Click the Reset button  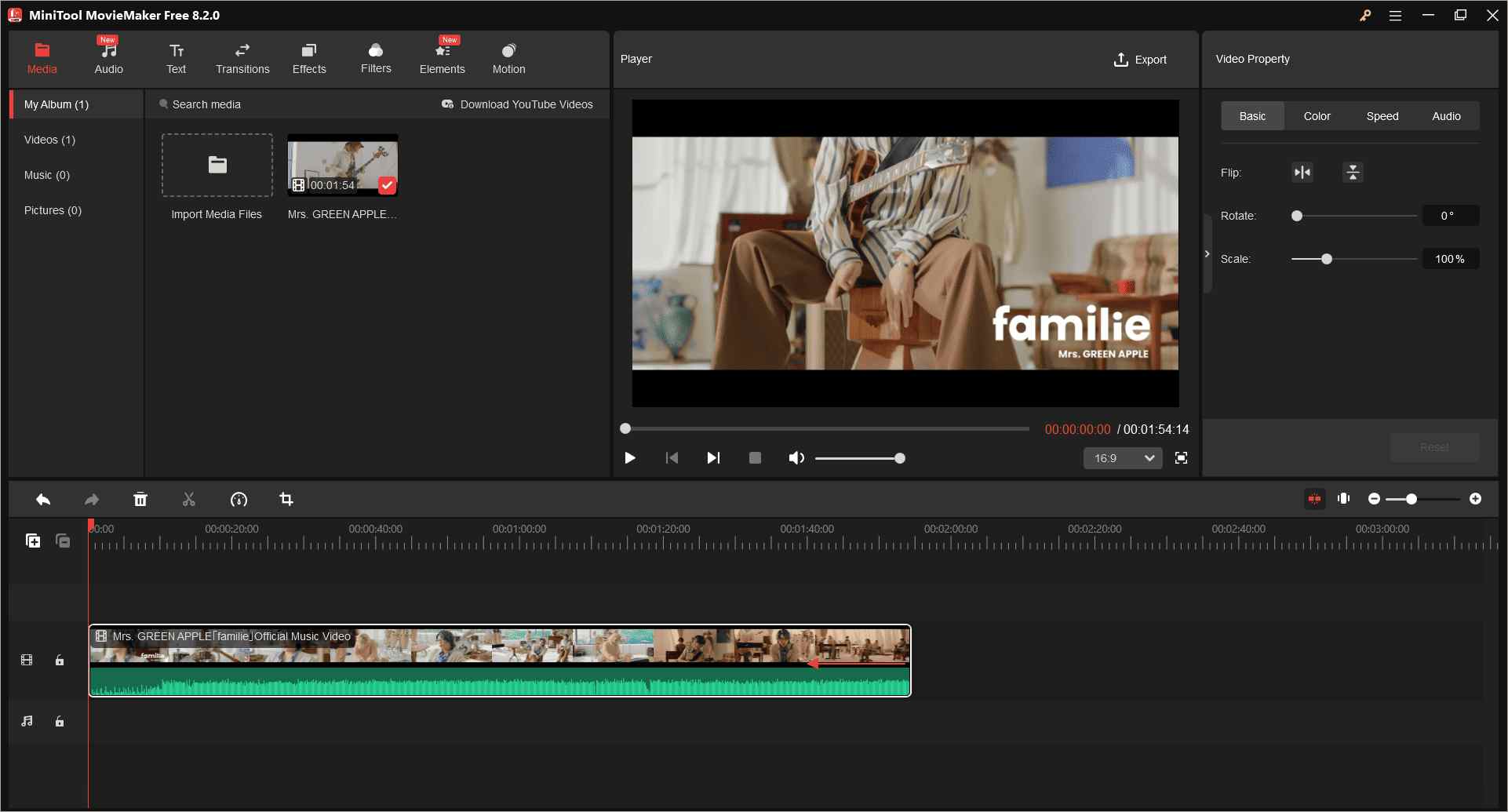point(1434,447)
